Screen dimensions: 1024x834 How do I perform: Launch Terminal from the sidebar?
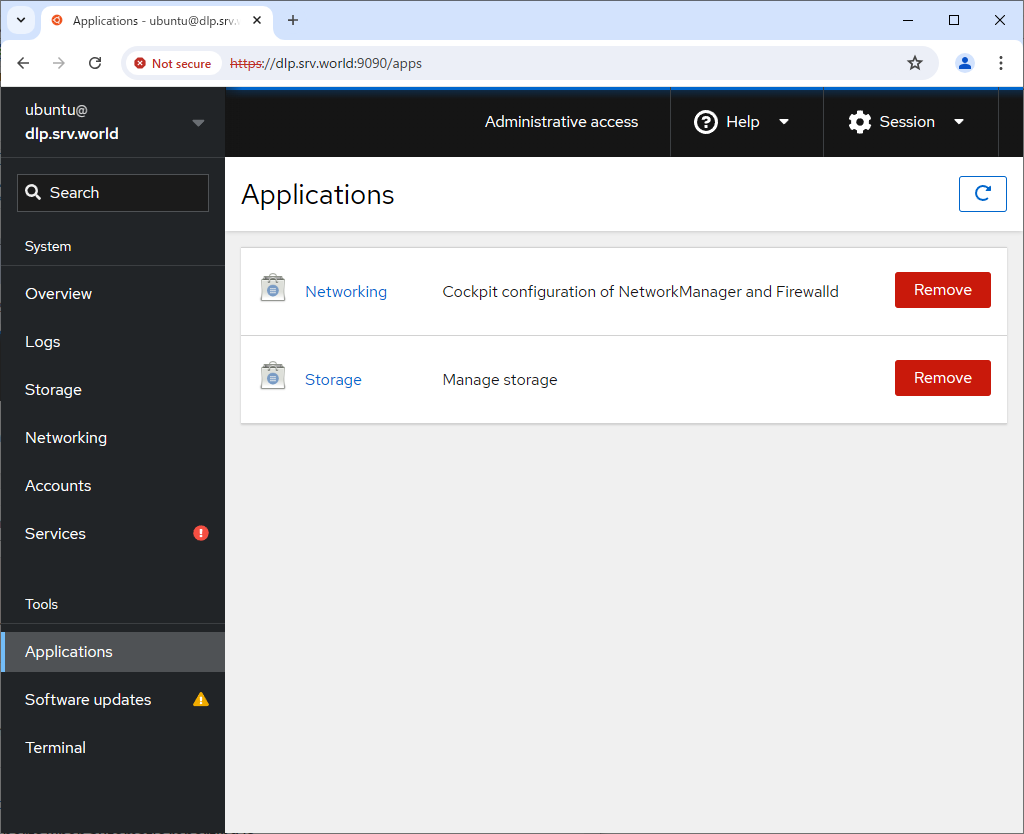point(112,748)
